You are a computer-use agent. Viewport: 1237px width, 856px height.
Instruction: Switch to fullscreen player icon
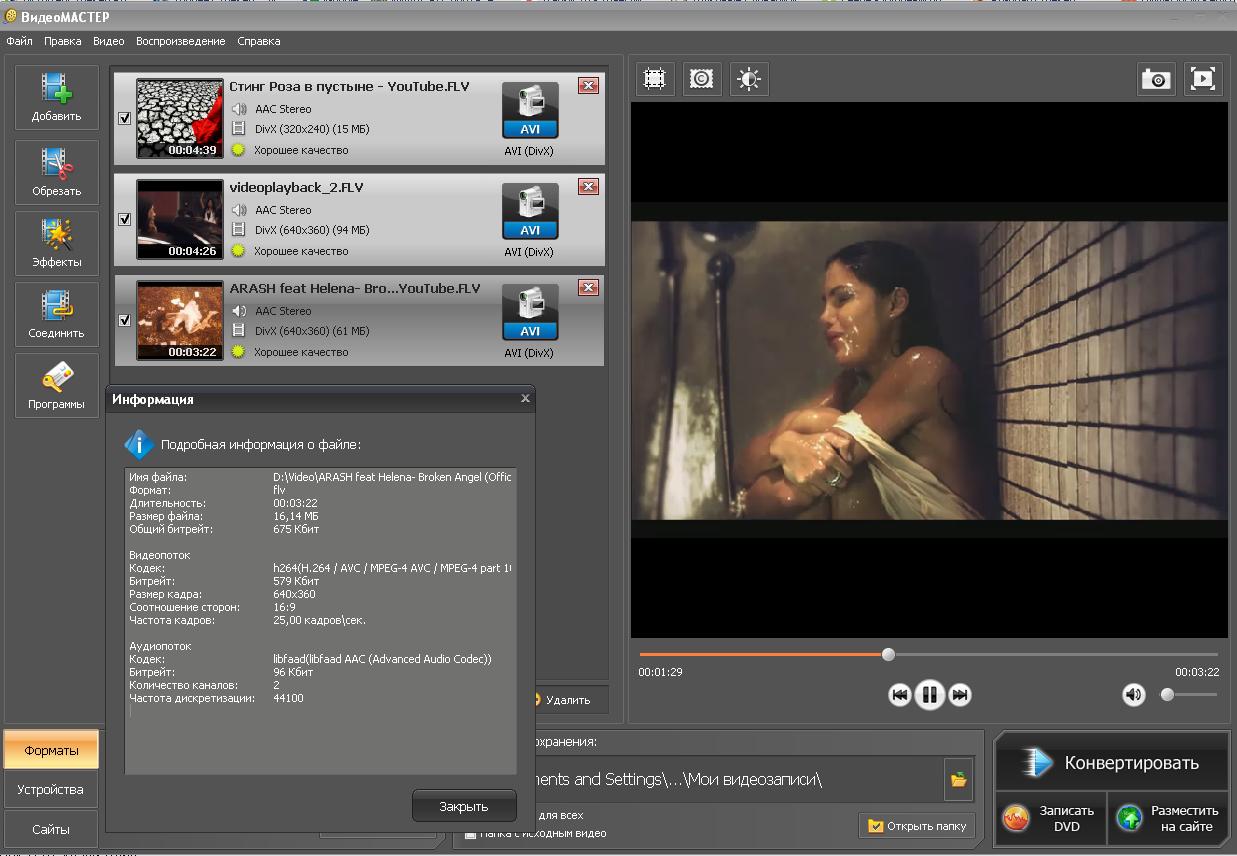1204,79
